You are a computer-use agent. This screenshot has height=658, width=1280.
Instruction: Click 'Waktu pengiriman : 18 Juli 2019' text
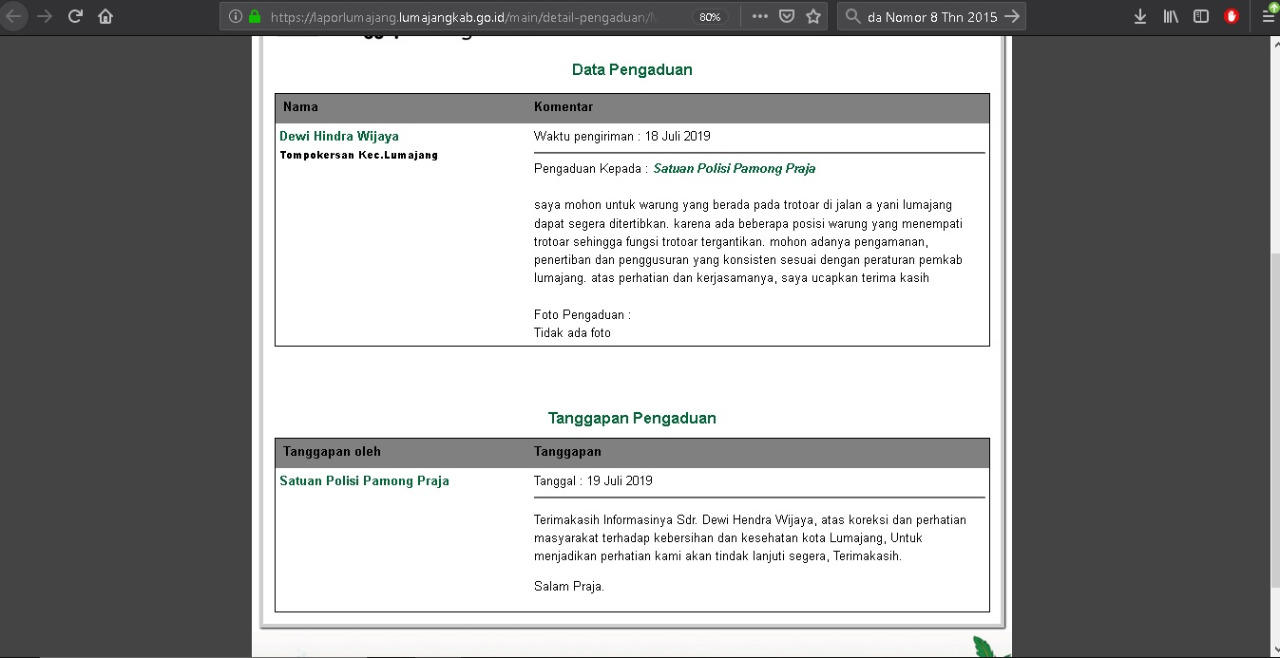(x=622, y=136)
